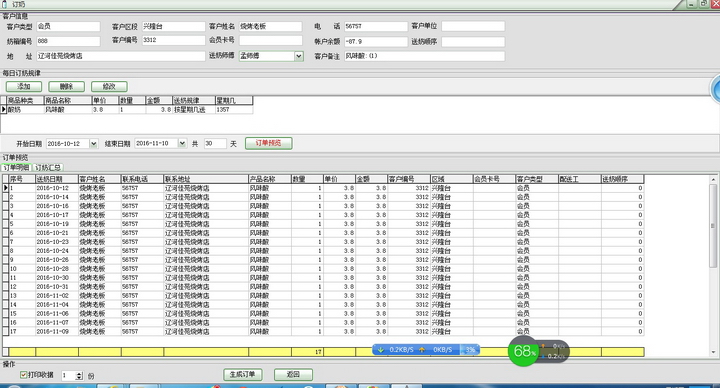Select the order row dated 2016-10-14
This screenshot has height=388, width=720.
click(x=323, y=197)
